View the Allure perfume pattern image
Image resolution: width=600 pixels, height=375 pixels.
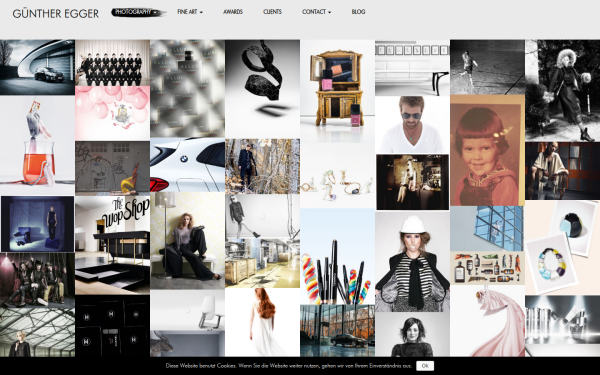[x=188, y=88]
